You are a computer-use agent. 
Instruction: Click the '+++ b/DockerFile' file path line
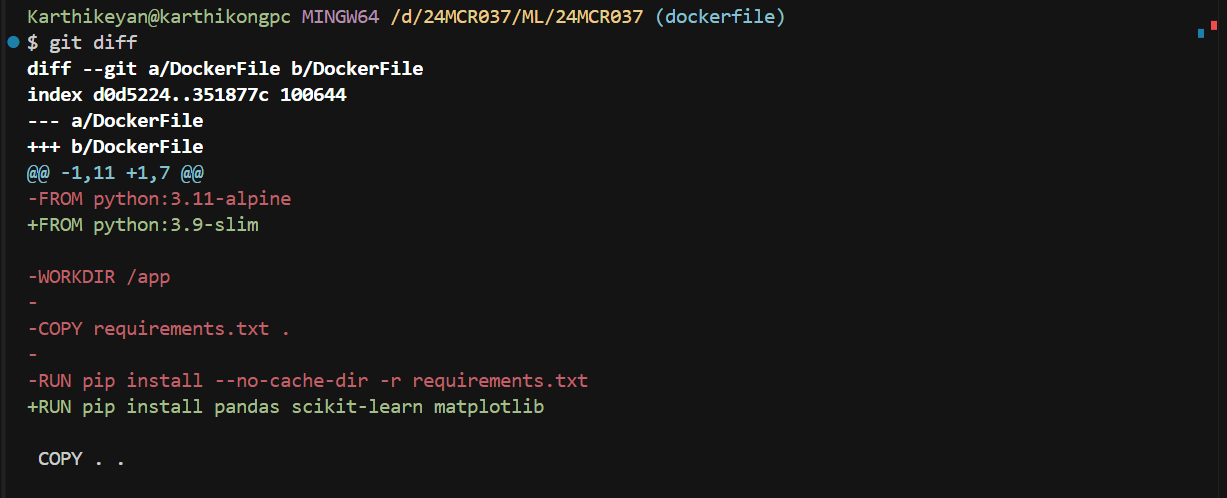click(115, 147)
